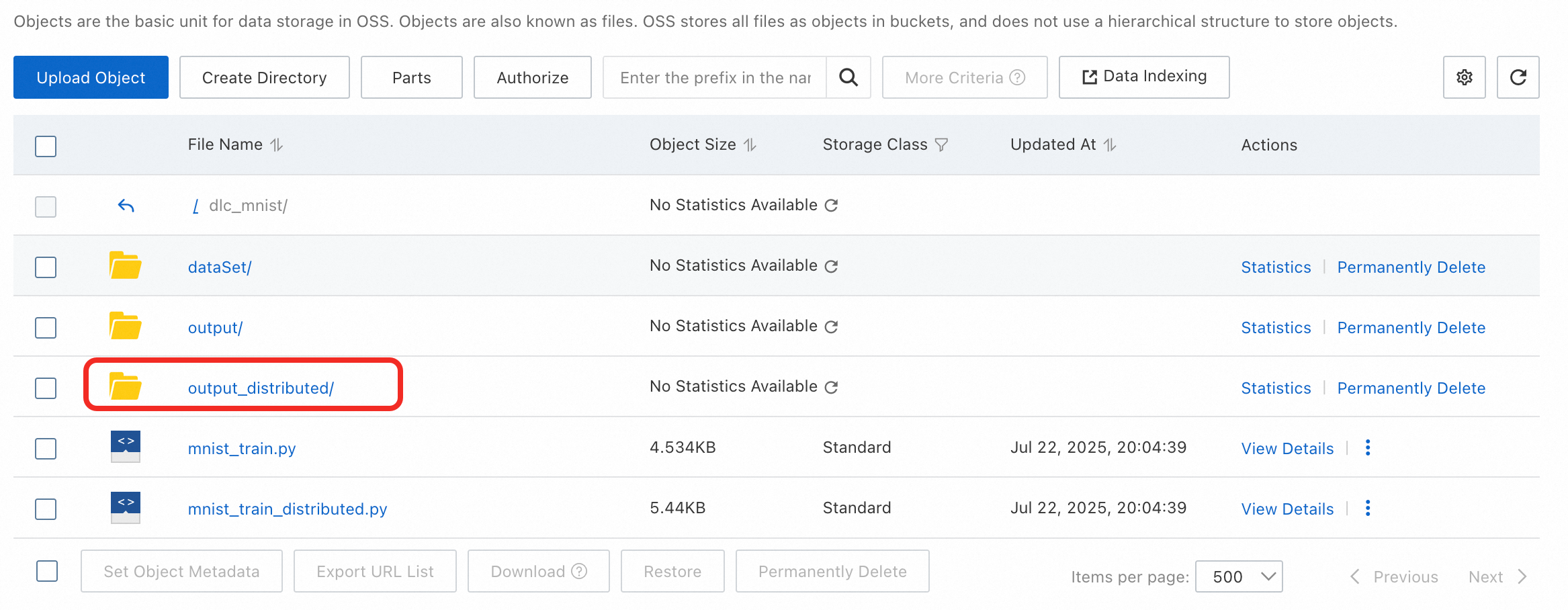1568x610 pixels.
Task: Toggle the select-all header checkbox
Action: (46, 146)
